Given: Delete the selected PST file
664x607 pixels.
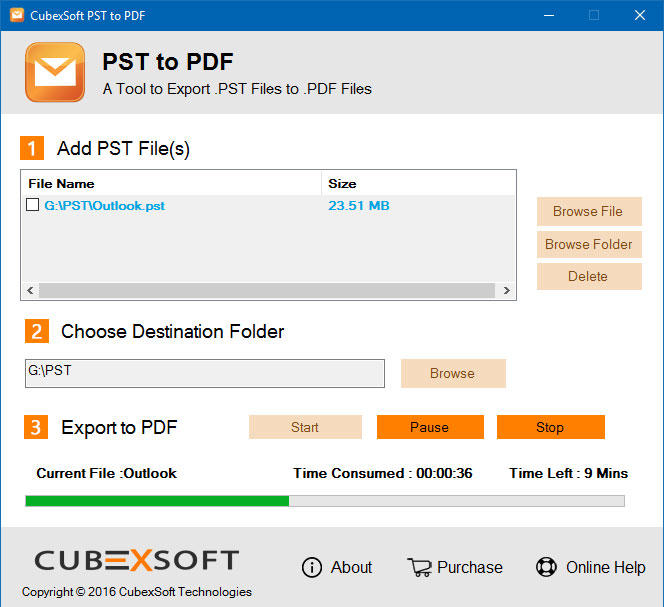Looking at the screenshot, I should point(588,277).
